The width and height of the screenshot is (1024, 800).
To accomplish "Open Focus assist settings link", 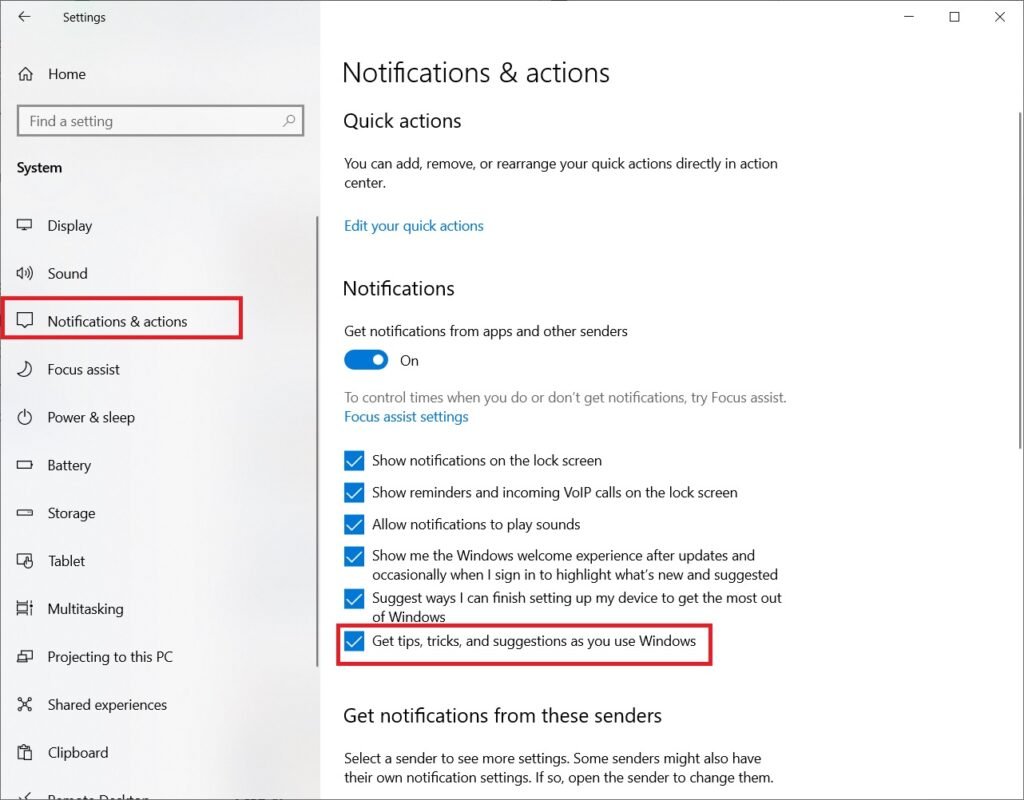I will (406, 417).
